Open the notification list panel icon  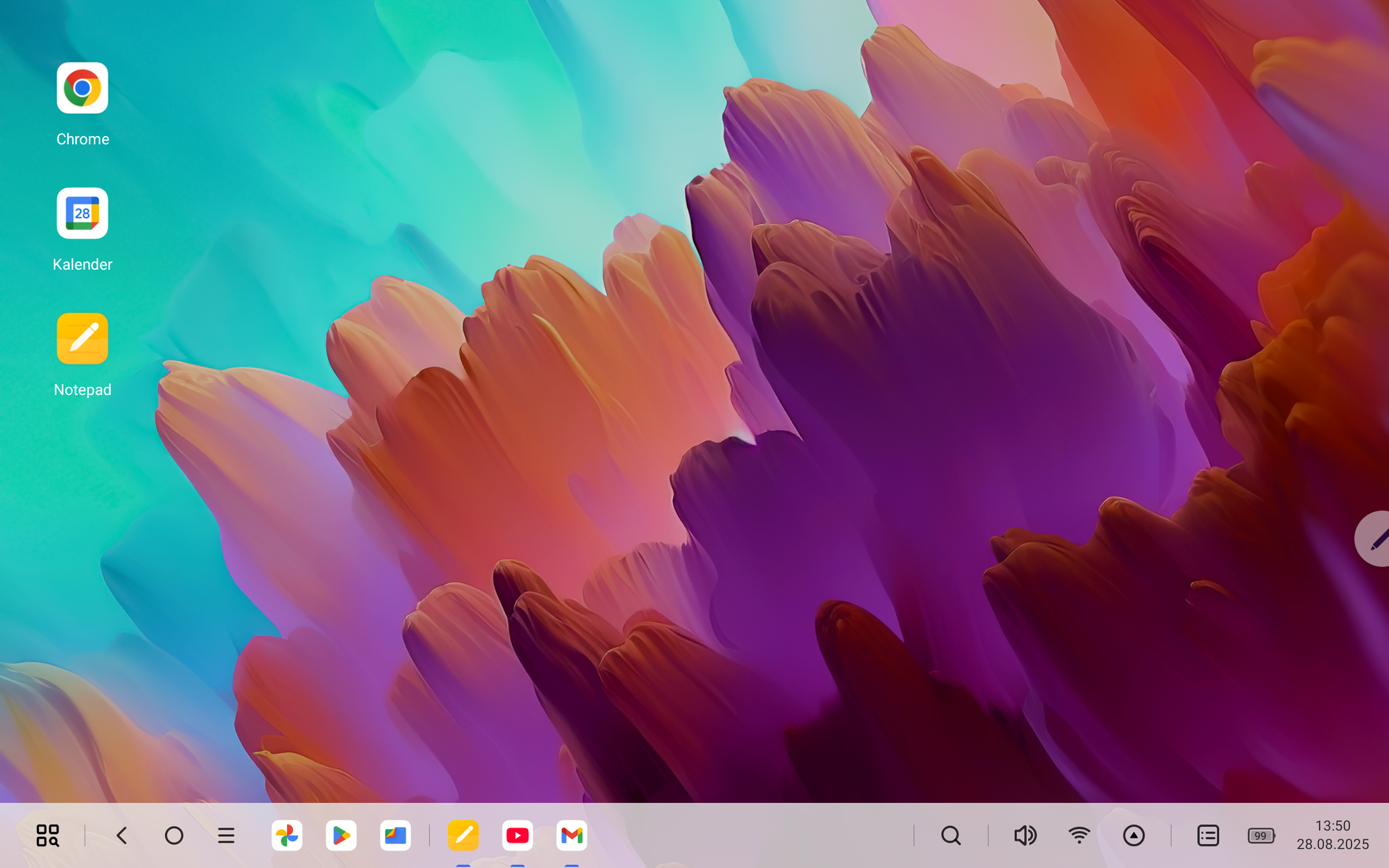[1207, 835]
